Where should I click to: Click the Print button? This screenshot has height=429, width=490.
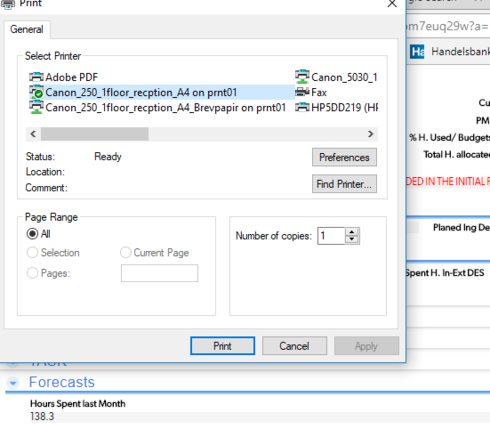(x=222, y=346)
